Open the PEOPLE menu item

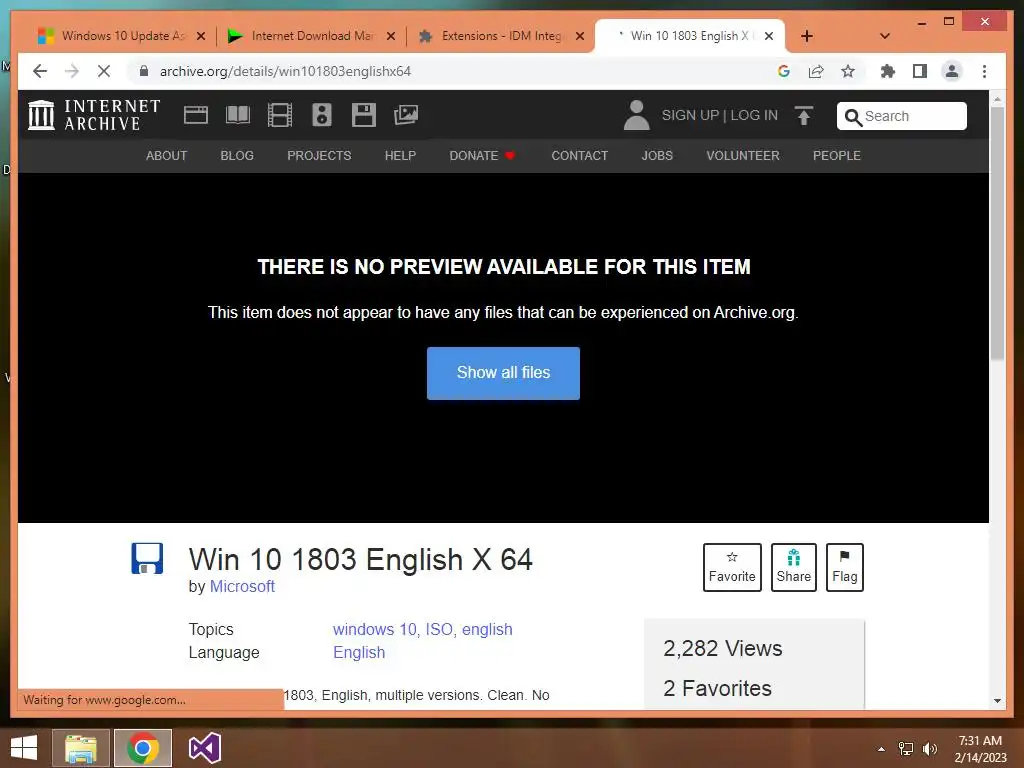tap(837, 156)
